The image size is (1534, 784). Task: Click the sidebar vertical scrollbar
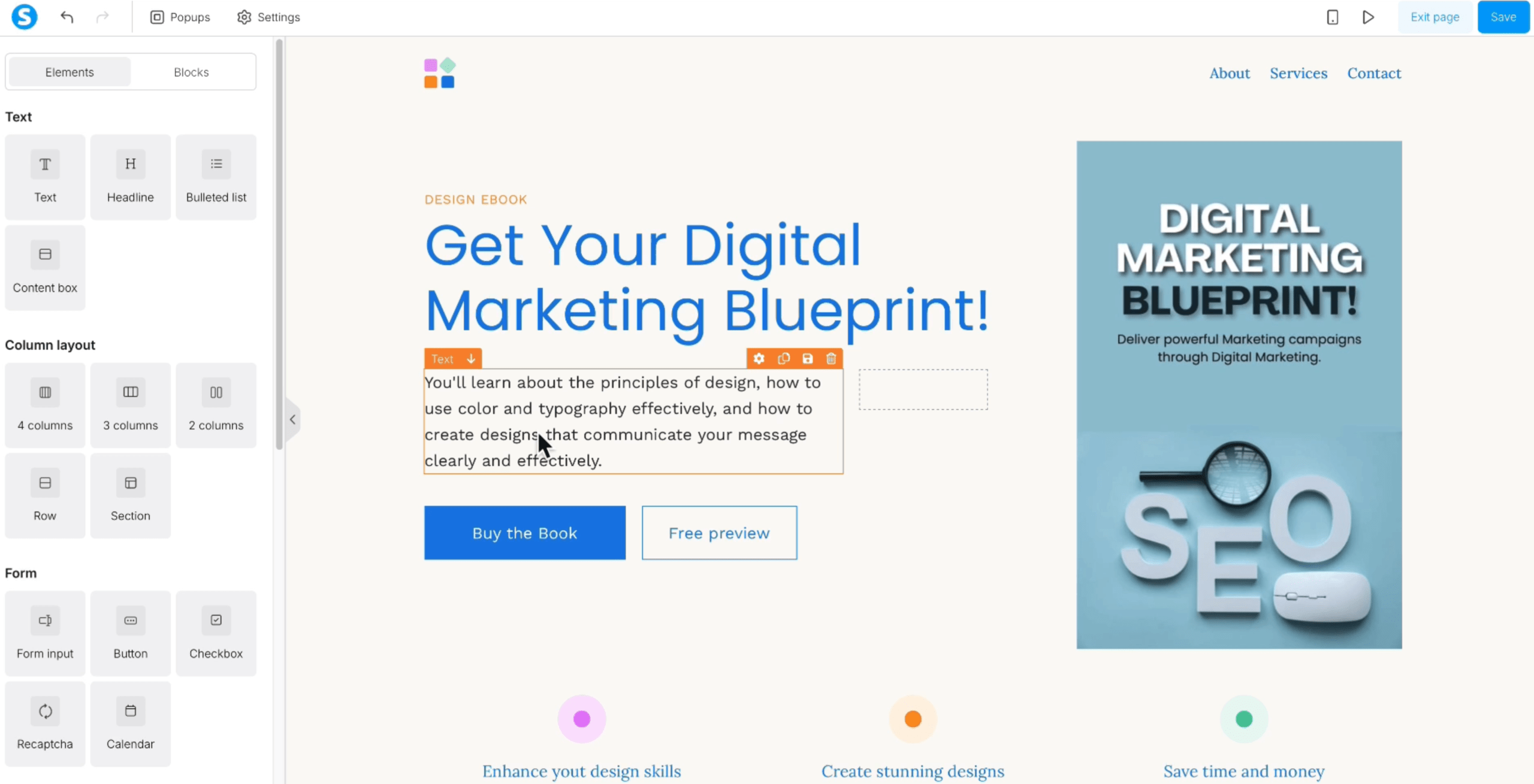coord(279,244)
